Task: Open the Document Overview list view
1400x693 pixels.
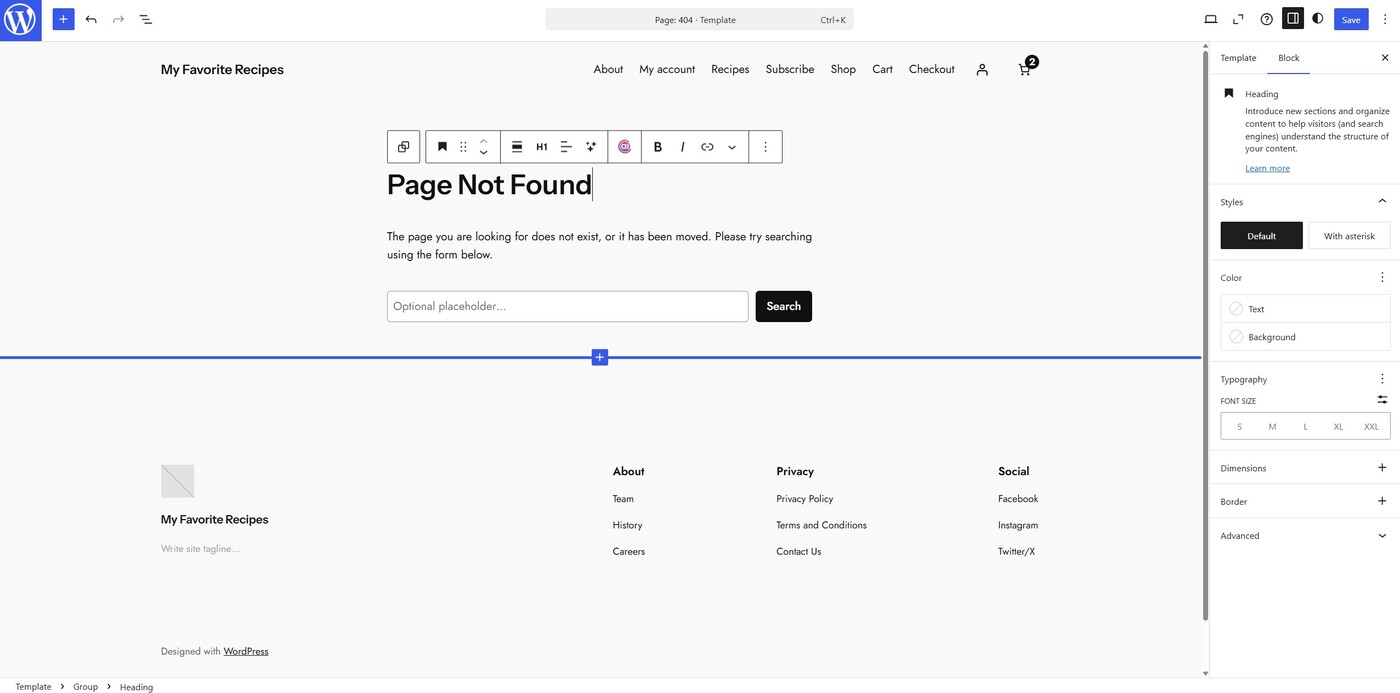Action: (145, 19)
